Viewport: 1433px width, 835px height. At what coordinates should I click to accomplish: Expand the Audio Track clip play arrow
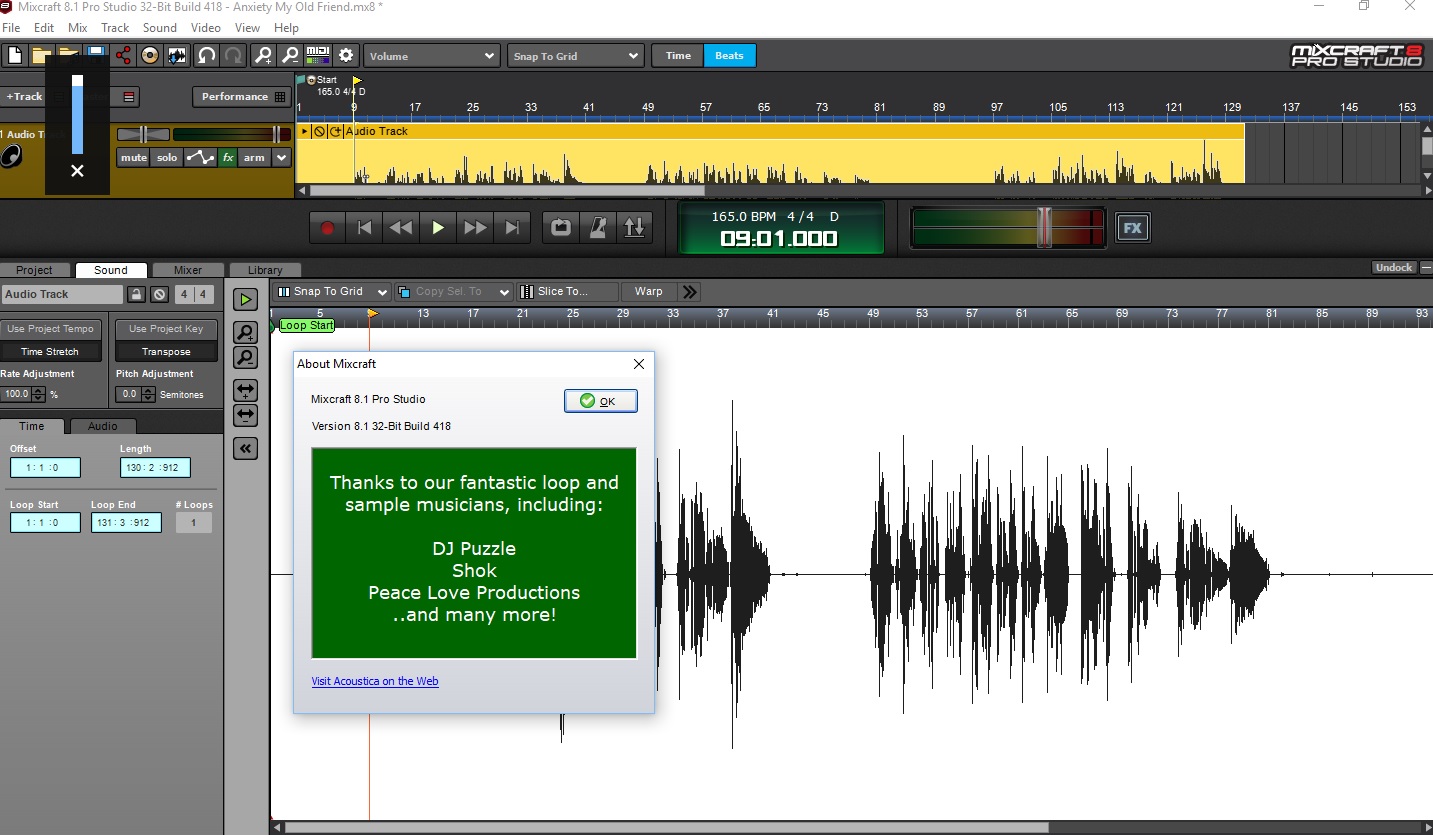coord(305,131)
